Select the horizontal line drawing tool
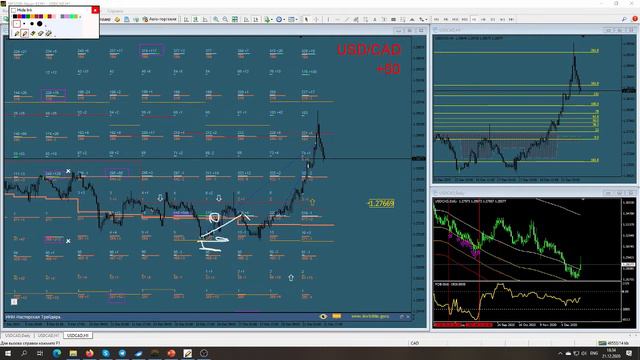The height and width of the screenshot is (360, 640). [x=337, y=19]
